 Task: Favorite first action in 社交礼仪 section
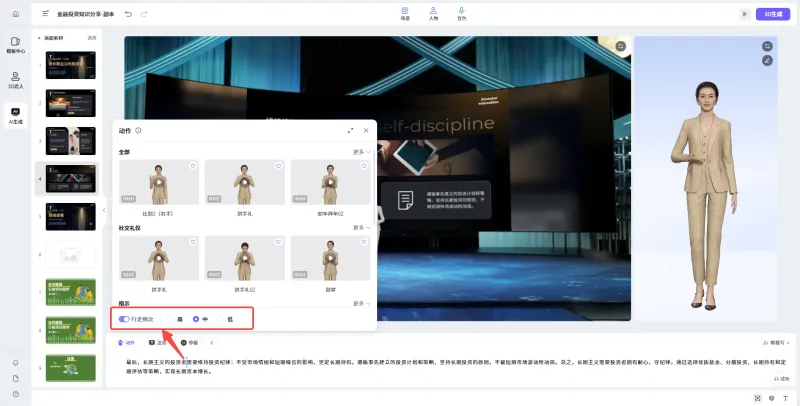tap(192, 242)
